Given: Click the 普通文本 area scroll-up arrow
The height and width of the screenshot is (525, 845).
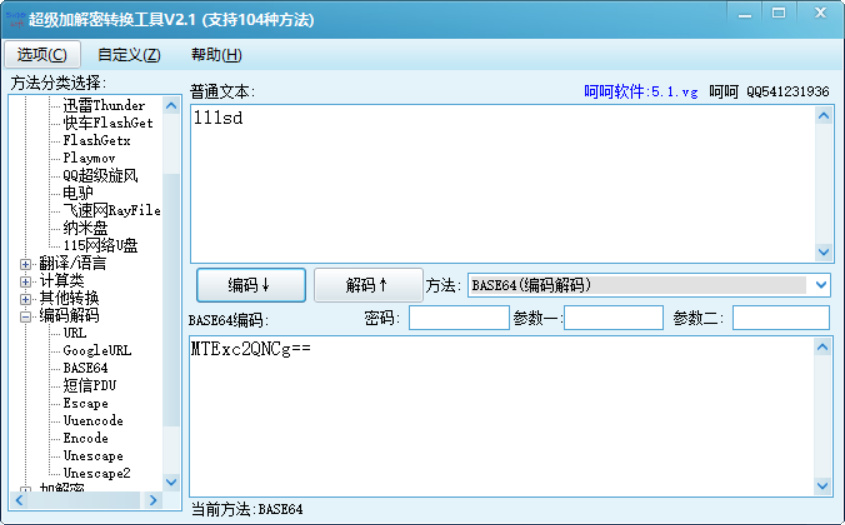Looking at the screenshot, I should click(x=823, y=115).
